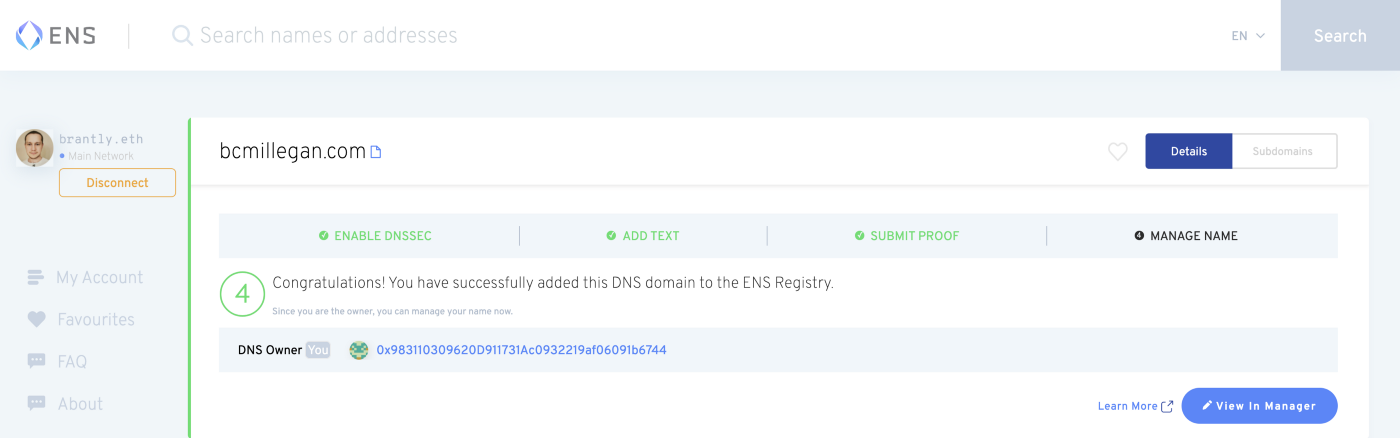
Task: Select the Details tab
Action: (1188, 151)
